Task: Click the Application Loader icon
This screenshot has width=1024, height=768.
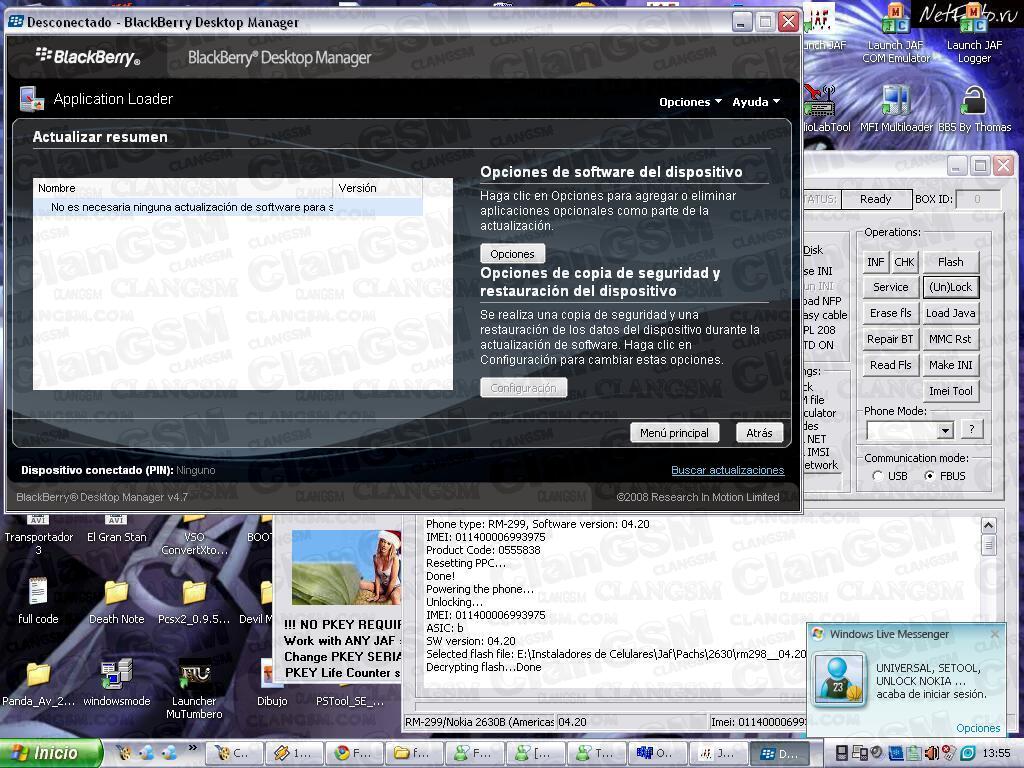Action: pyautogui.click(x=31, y=99)
